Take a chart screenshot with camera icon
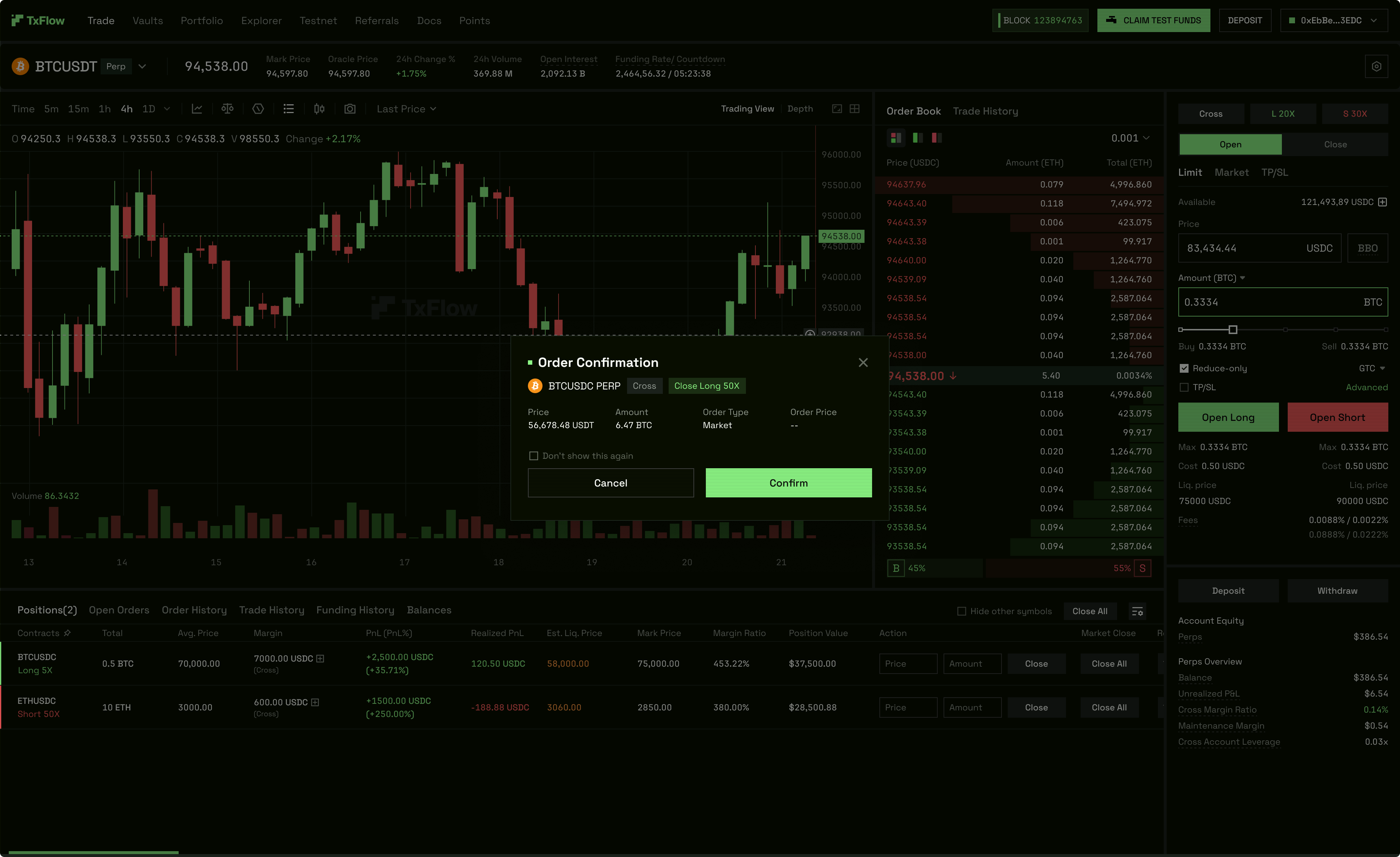The width and height of the screenshot is (1400, 857). coord(350,109)
